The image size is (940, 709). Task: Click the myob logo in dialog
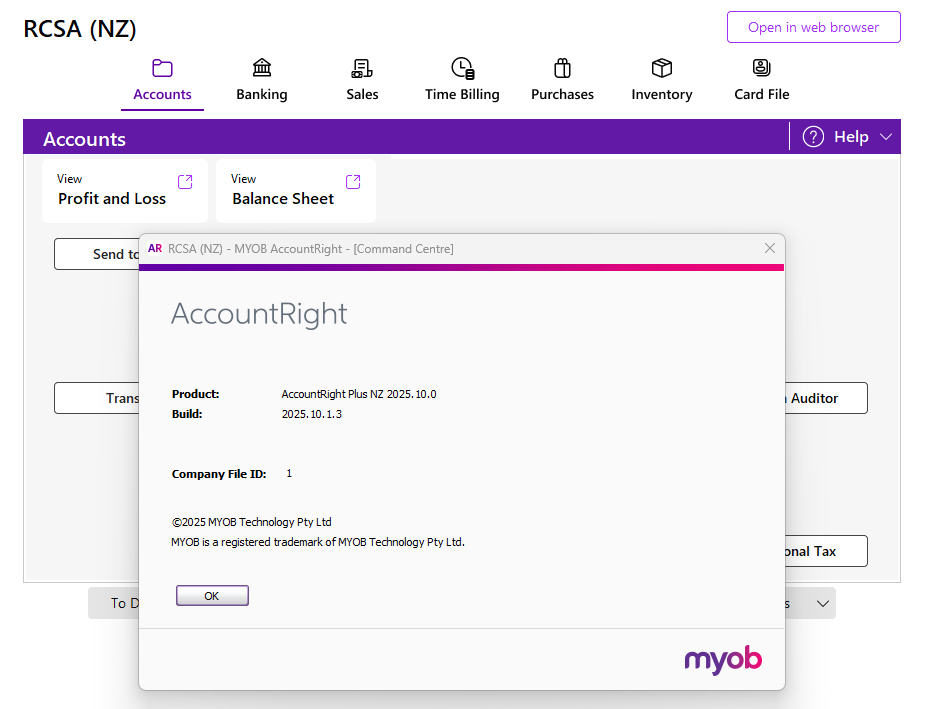pyautogui.click(x=723, y=660)
